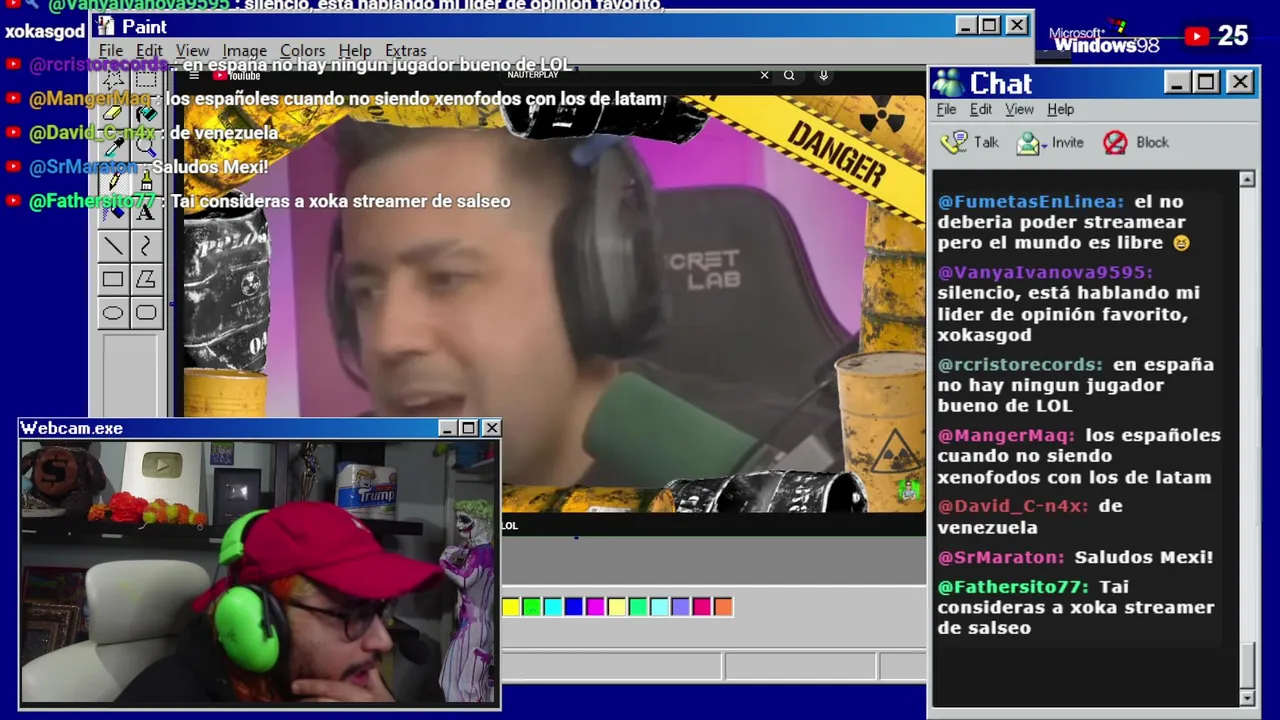Click the Talk icon in Chat toolbar
This screenshot has width=1280, height=720.
955,142
